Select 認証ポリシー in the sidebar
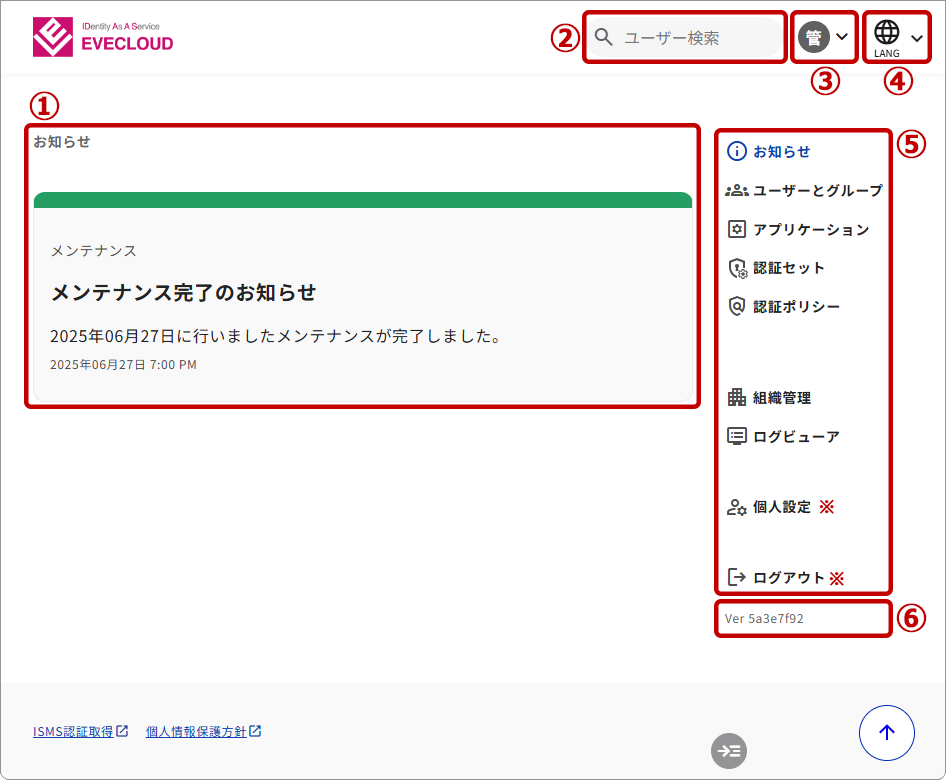Viewport: 946px width, 780px height. pyautogui.click(x=796, y=307)
